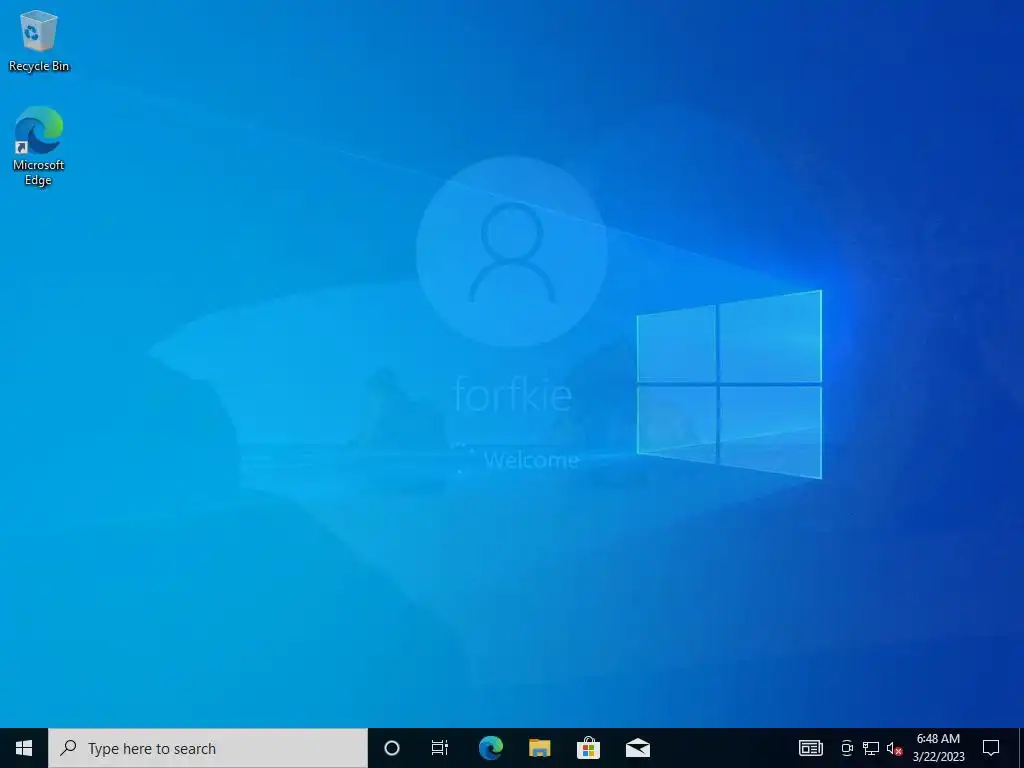Click the muted speaker volume icon

(x=894, y=749)
